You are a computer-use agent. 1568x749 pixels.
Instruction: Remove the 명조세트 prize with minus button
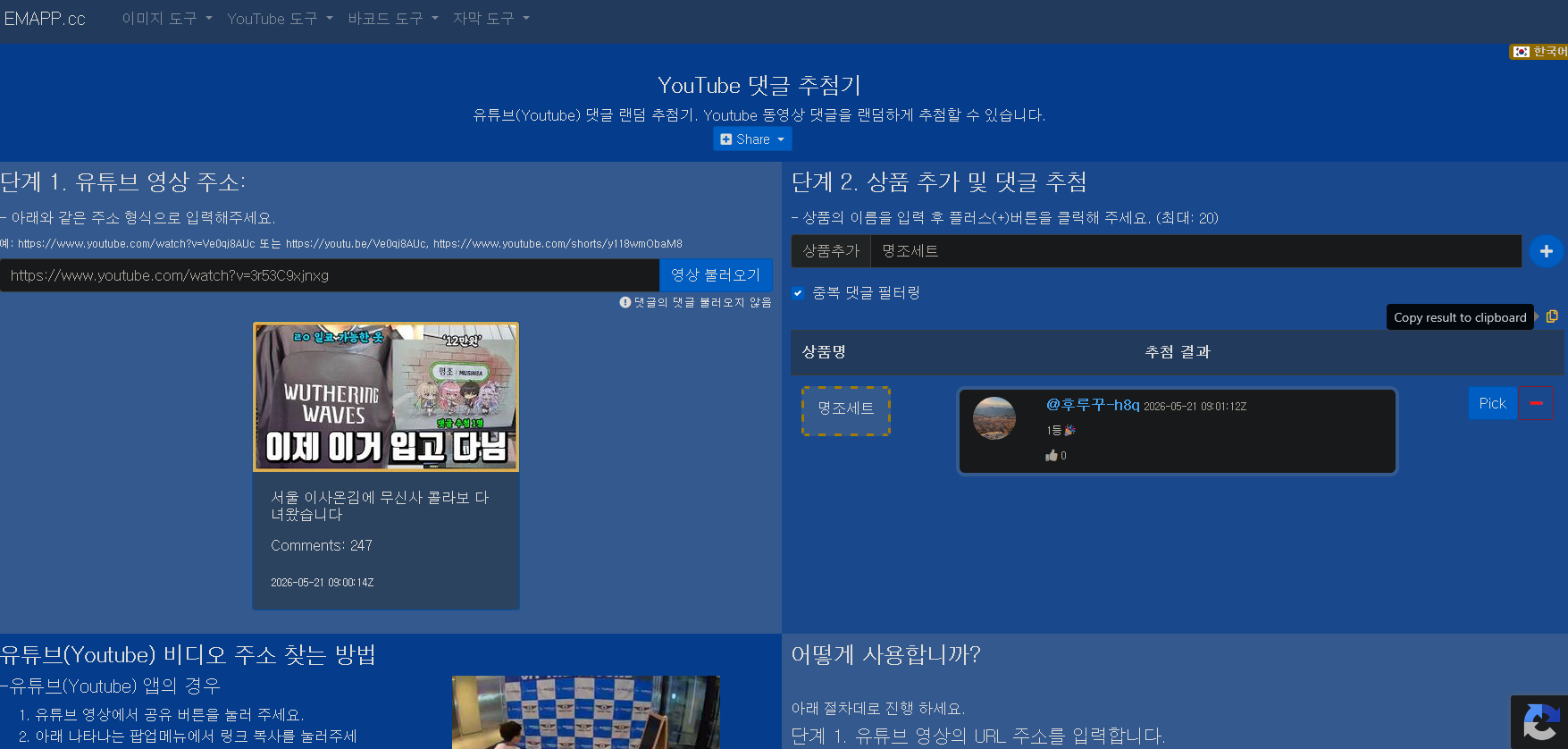pyautogui.click(x=1536, y=403)
